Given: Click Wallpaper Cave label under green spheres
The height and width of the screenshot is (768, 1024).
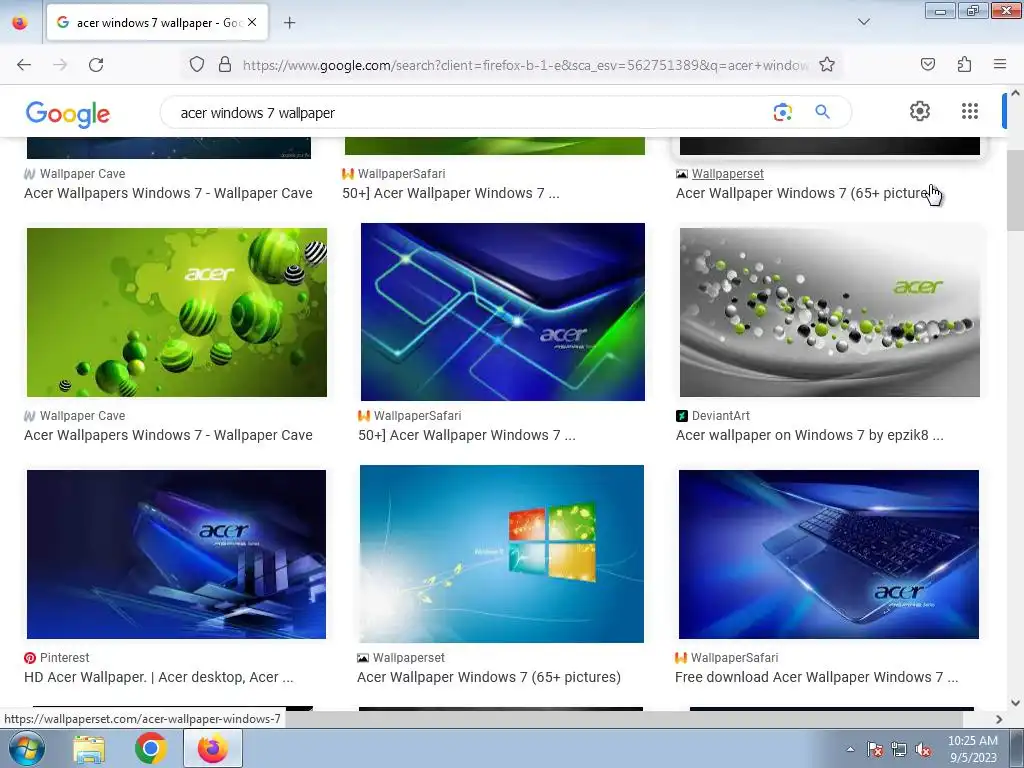Looking at the screenshot, I should click(82, 415).
